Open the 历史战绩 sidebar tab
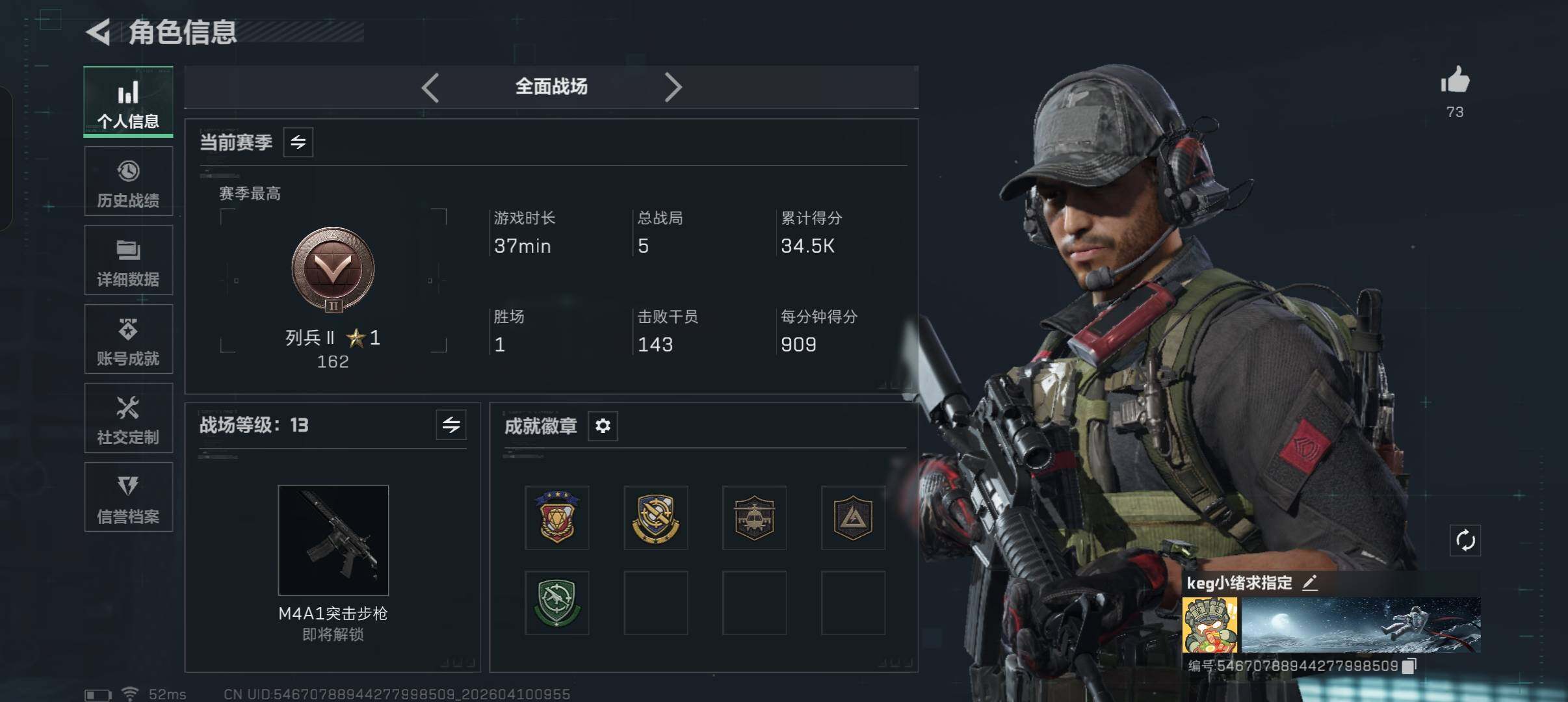Image resolution: width=1568 pixels, height=702 pixels. pyautogui.click(x=128, y=181)
